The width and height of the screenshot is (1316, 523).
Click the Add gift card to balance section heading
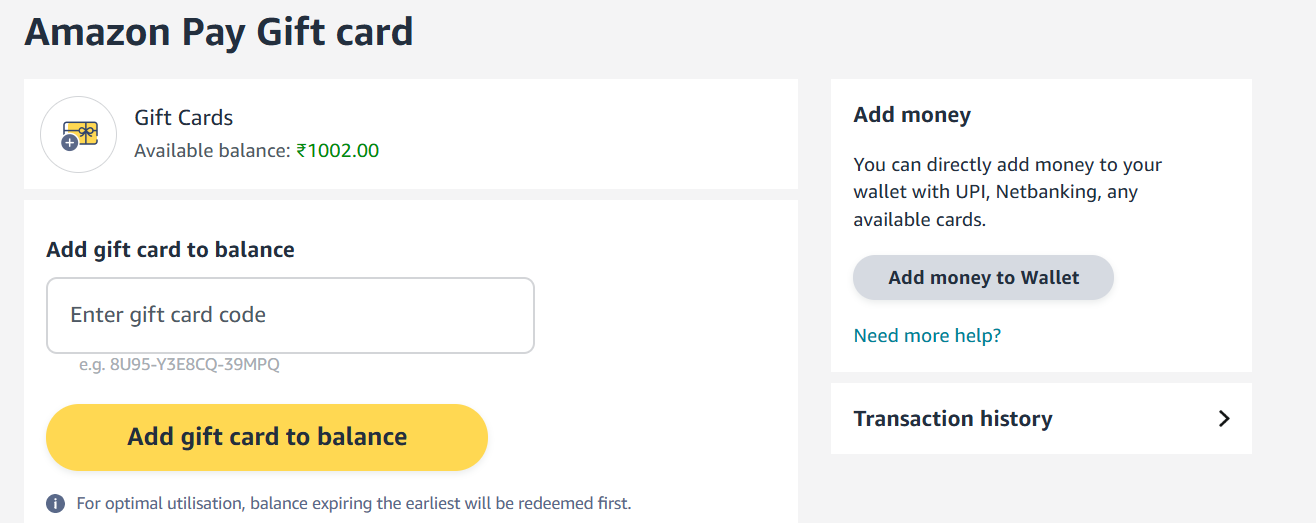(x=170, y=250)
